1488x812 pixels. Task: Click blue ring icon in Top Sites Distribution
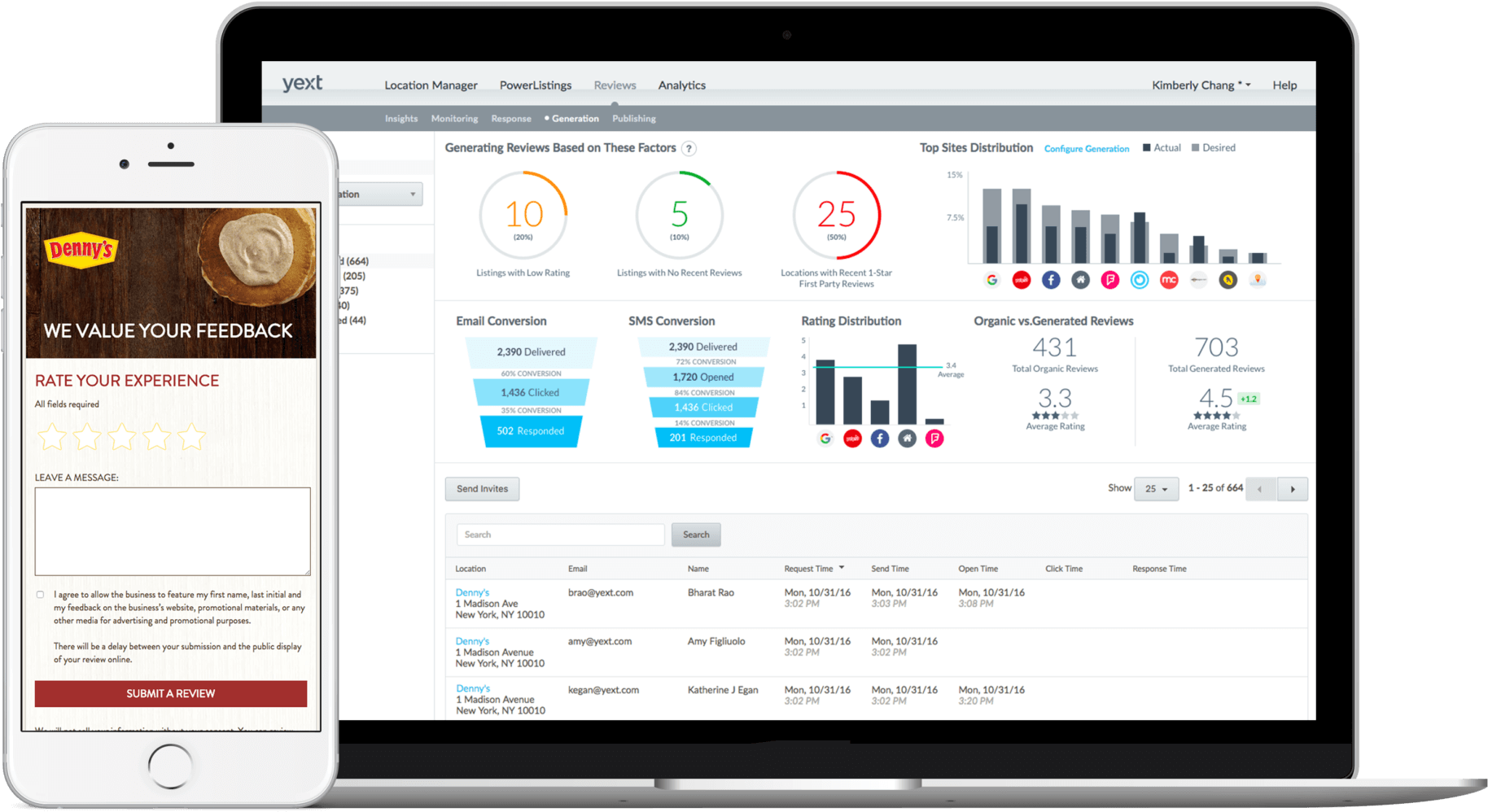[1140, 280]
